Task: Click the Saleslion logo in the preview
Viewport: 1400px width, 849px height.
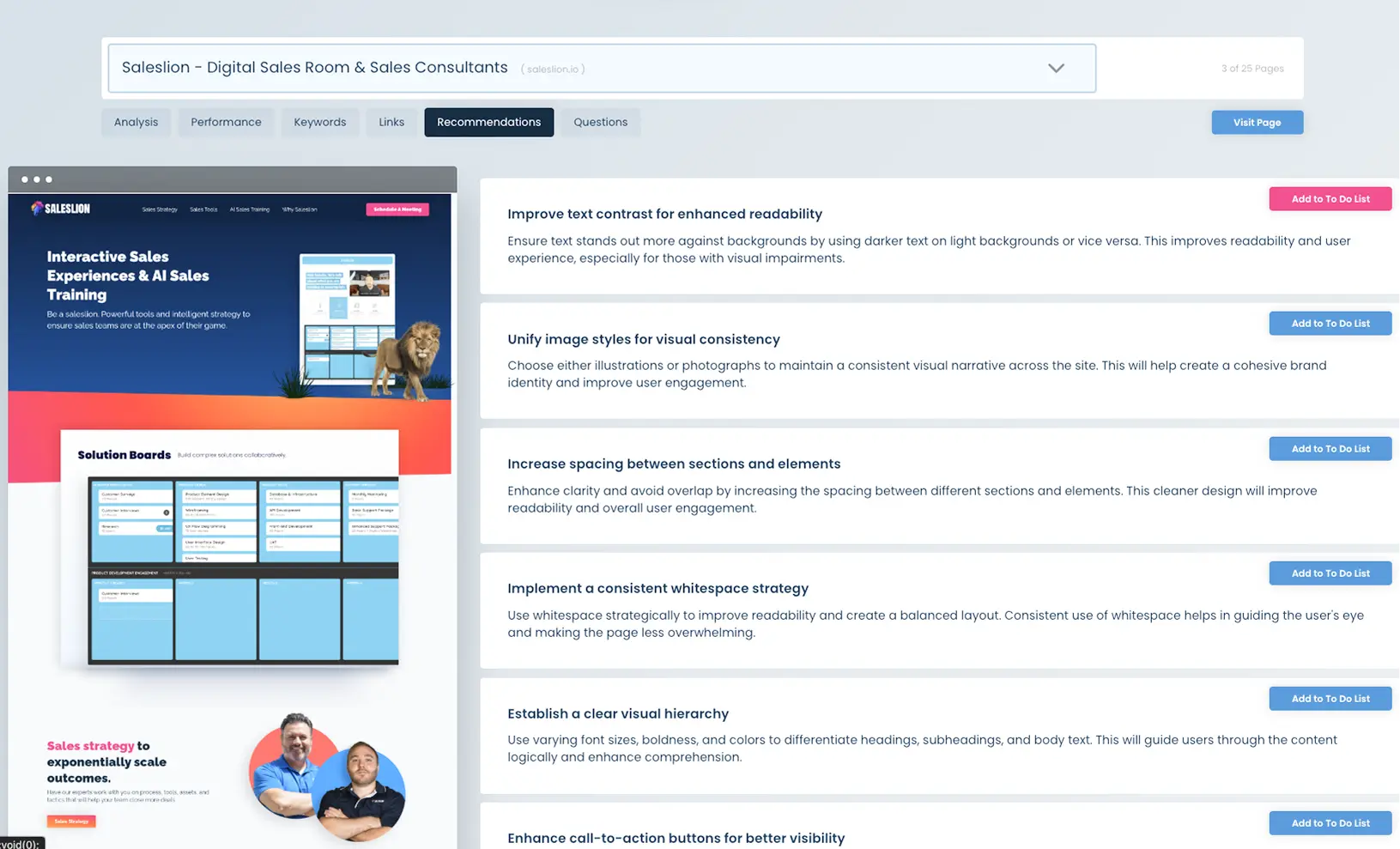Action: 60,208
